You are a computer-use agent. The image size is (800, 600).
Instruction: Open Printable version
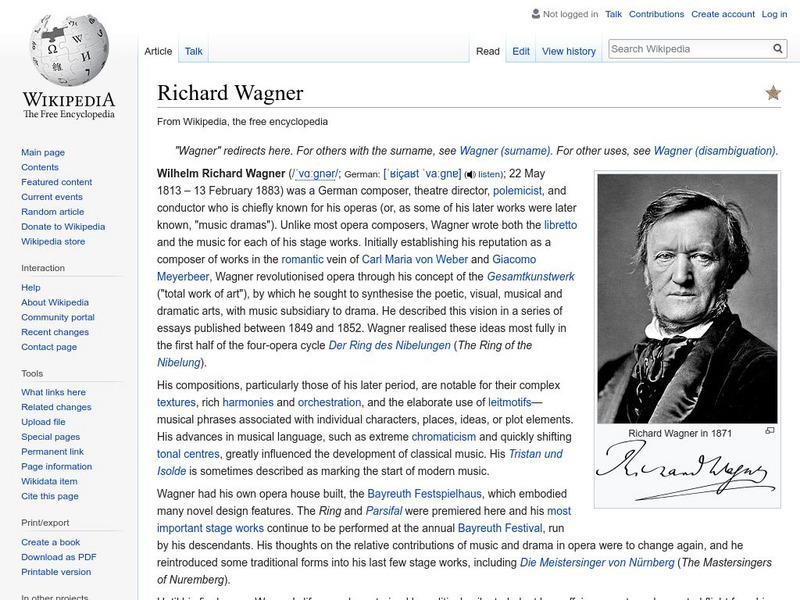click(56, 571)
